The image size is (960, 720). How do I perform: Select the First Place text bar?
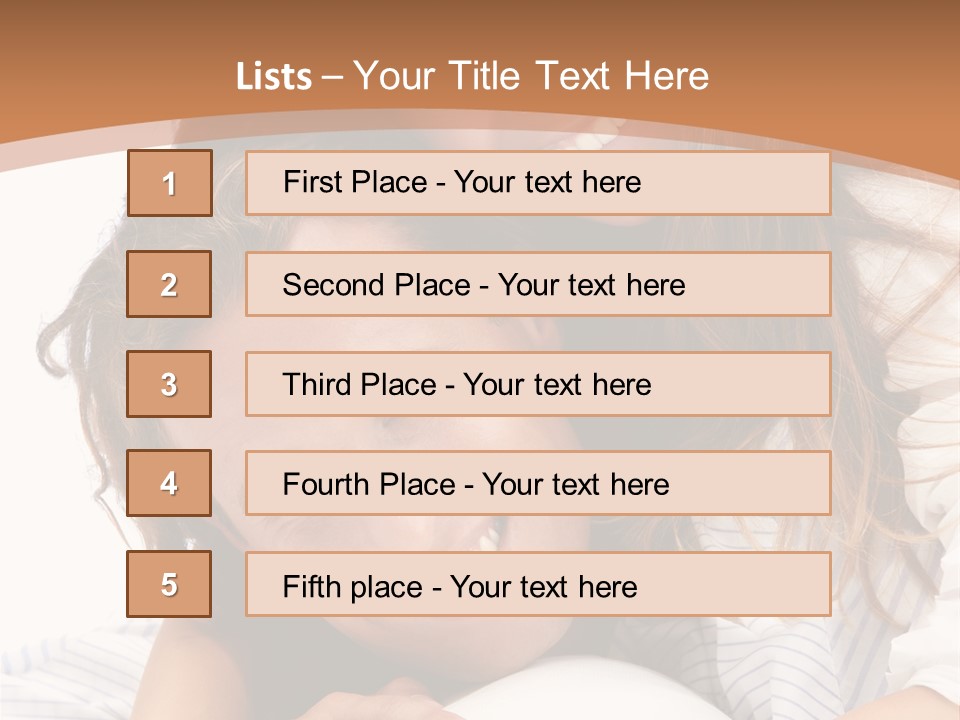click(538, 183)
